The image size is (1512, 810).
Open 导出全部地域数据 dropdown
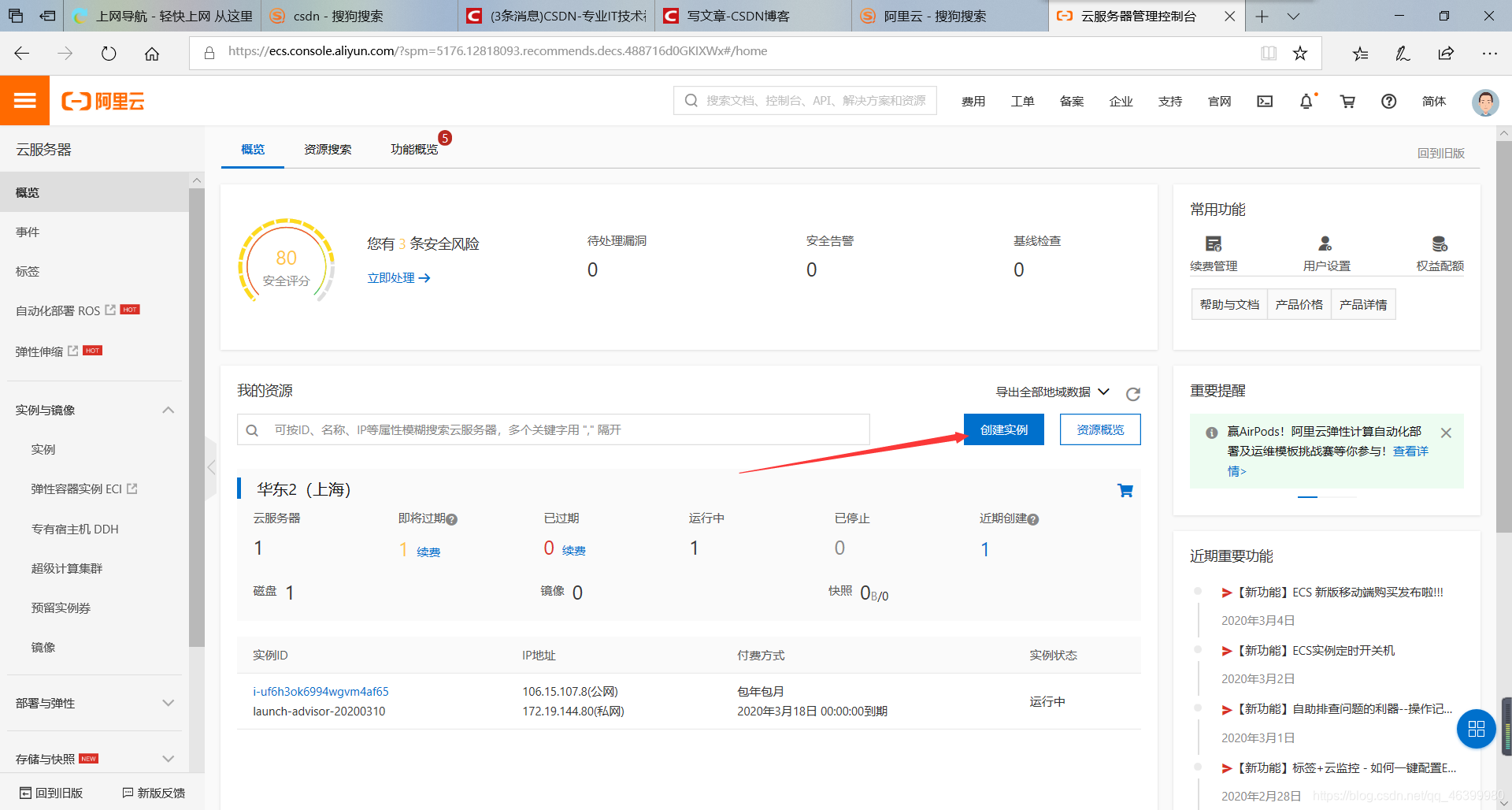pos(1053,392)
